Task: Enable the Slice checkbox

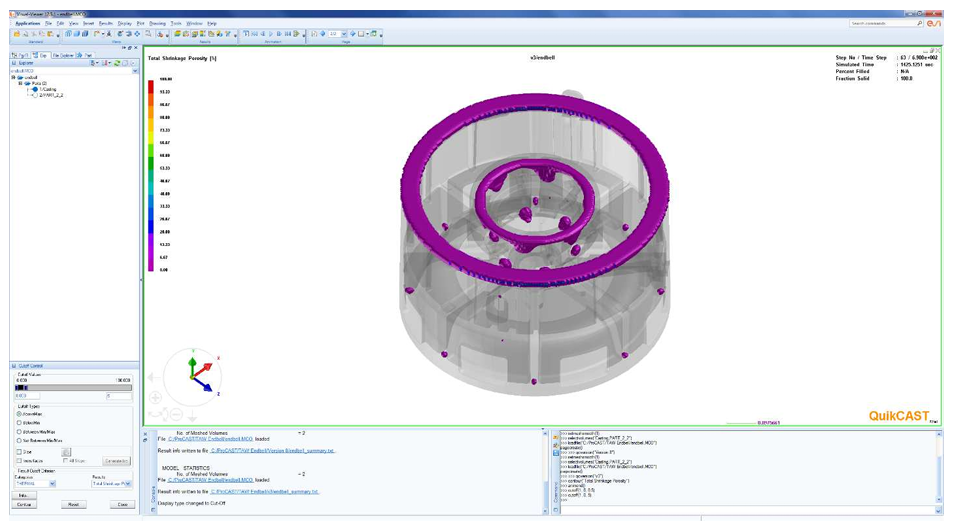Action: (19, 452)
